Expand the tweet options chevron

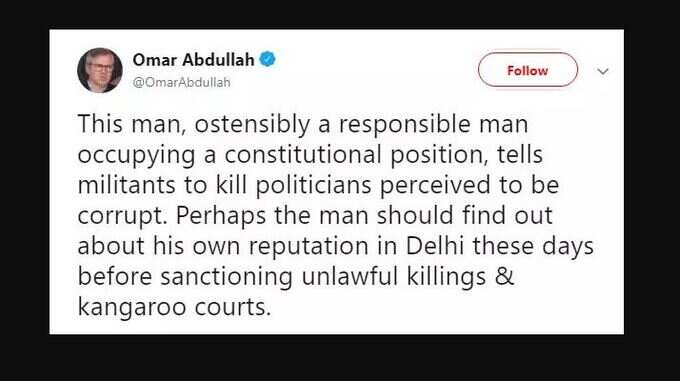[603, 71]
